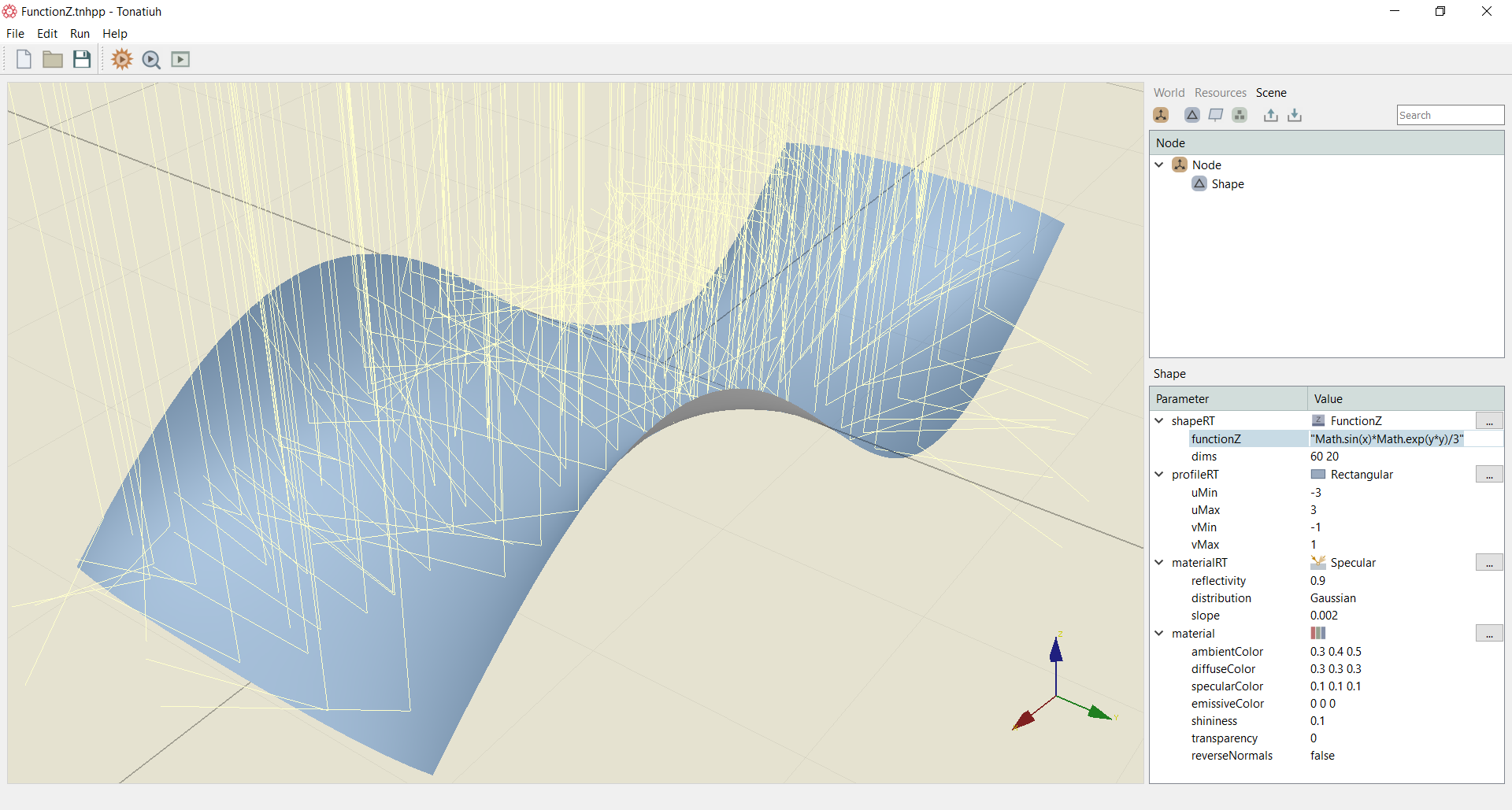1512x810 pixels.
Task: Click the browse button for profileRT
Action: 1489,475
